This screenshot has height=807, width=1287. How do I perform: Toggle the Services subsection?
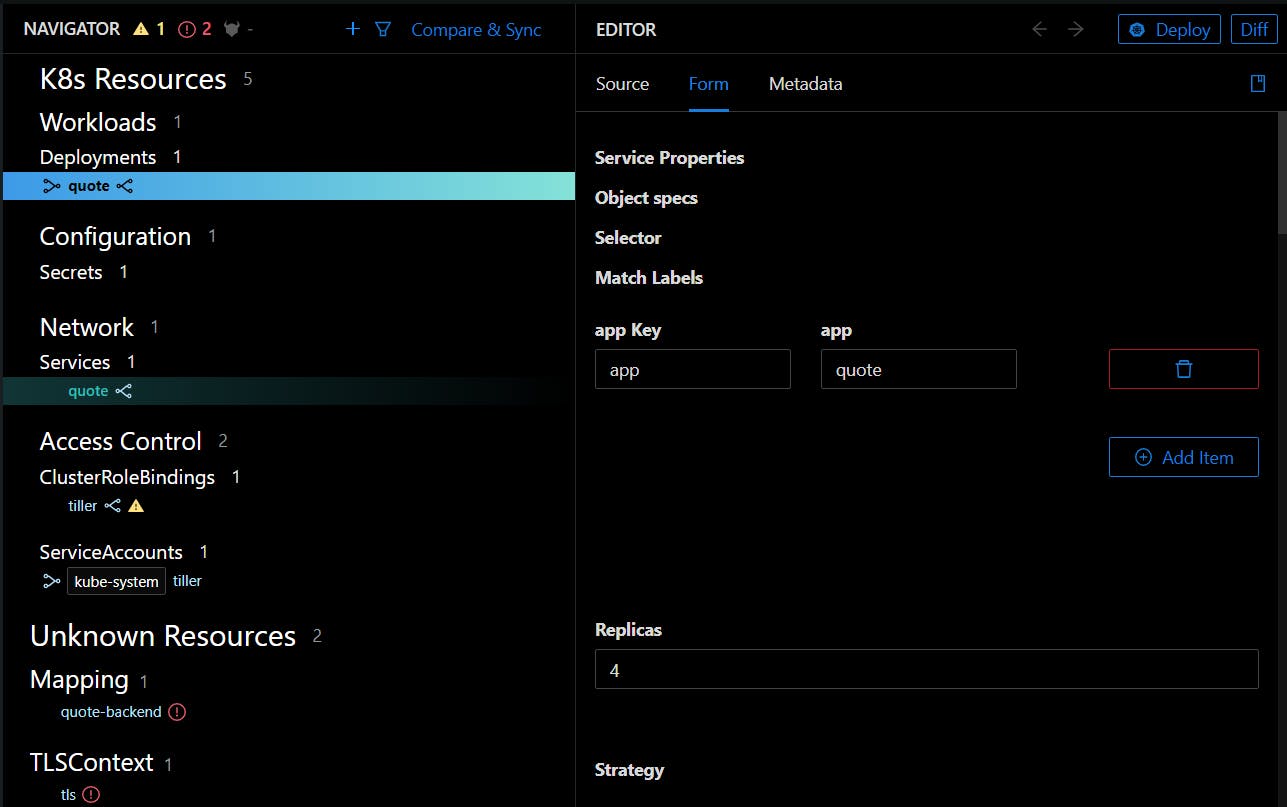pyautogui.click(x=75, y=362)
